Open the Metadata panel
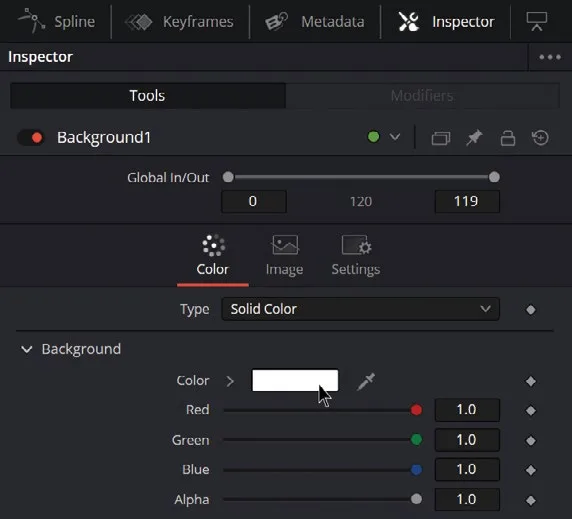 (x=314, y=22)
